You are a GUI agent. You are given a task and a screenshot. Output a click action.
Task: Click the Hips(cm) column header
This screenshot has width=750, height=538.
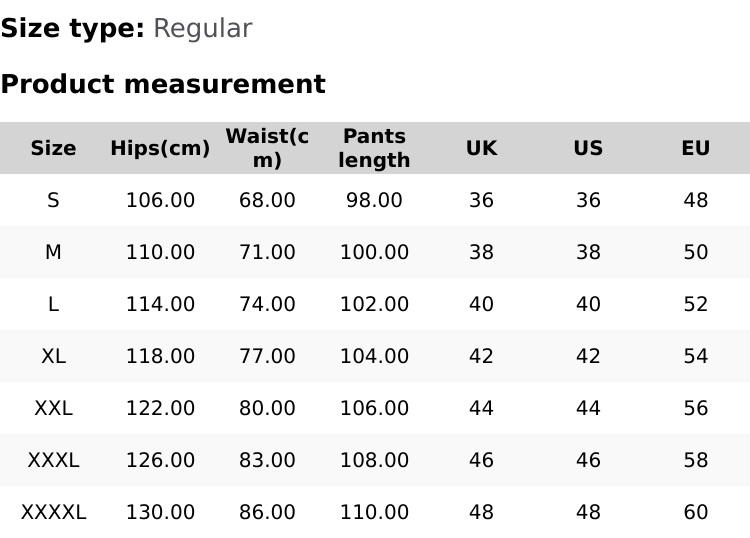[160, 148]
